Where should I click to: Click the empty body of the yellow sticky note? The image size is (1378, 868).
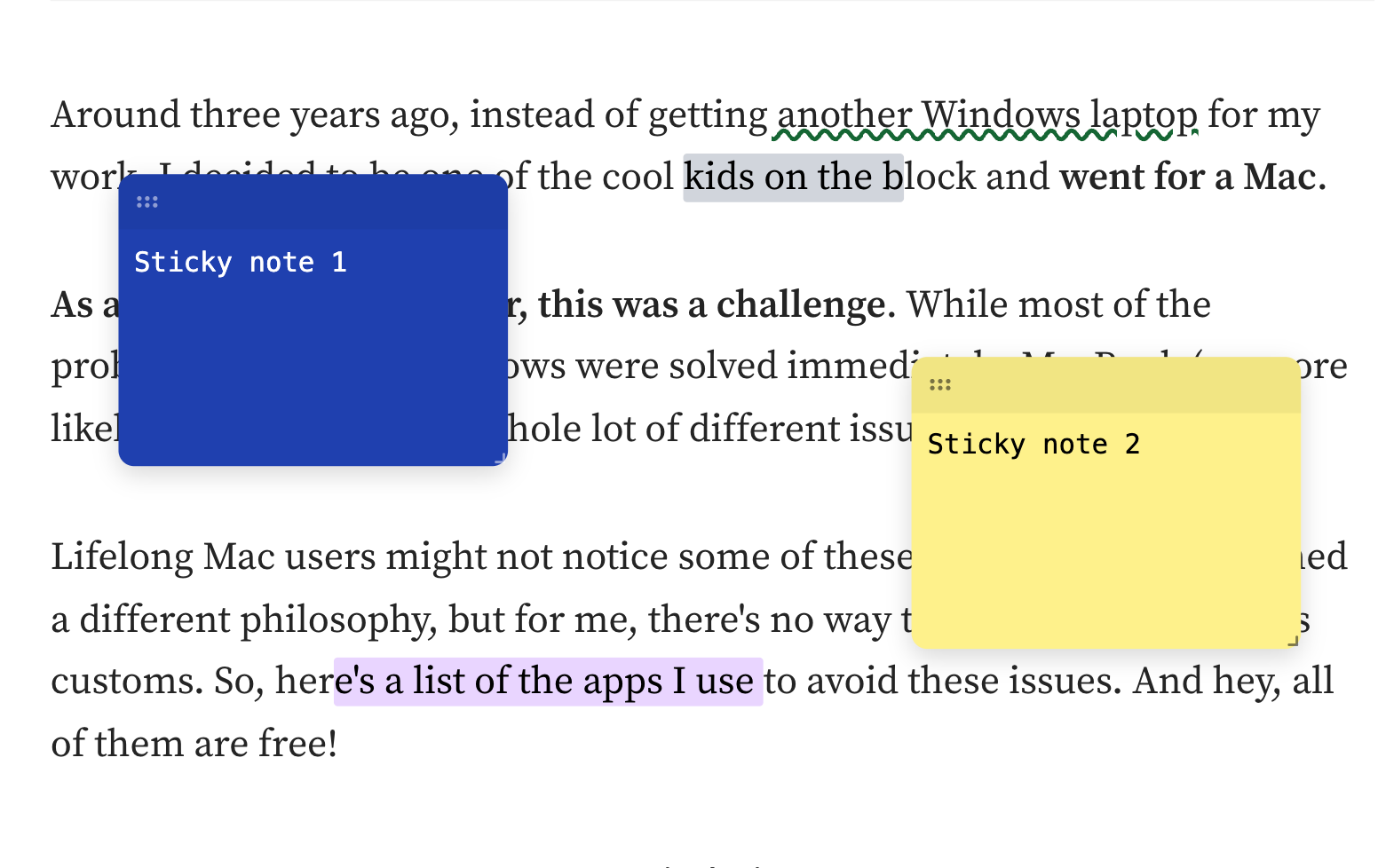click(1105, 550)
